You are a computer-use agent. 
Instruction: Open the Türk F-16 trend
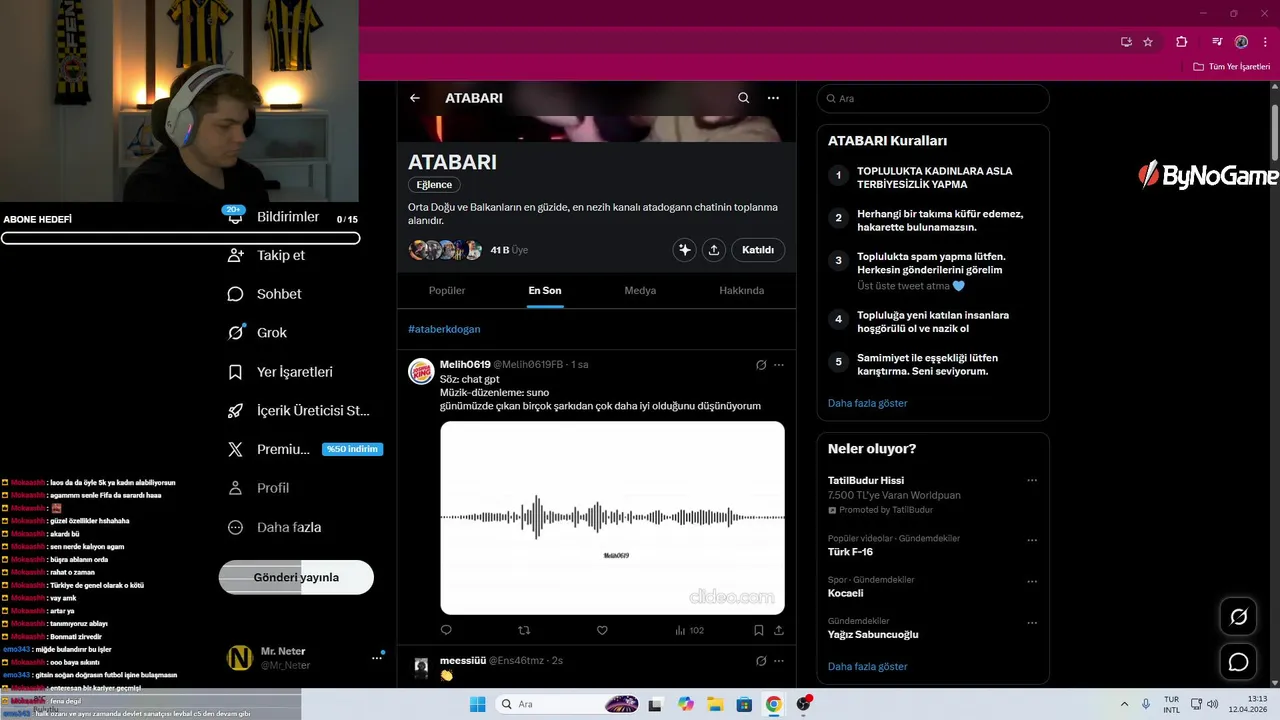coord(850,552)
